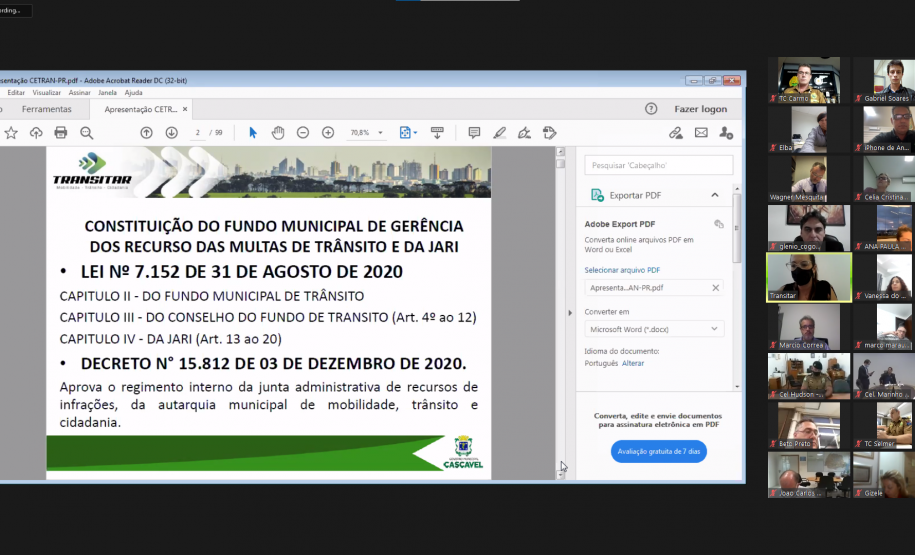Click the print icon in Acrobat toolbar
915x555 pixels.
[x=61, y=133]
